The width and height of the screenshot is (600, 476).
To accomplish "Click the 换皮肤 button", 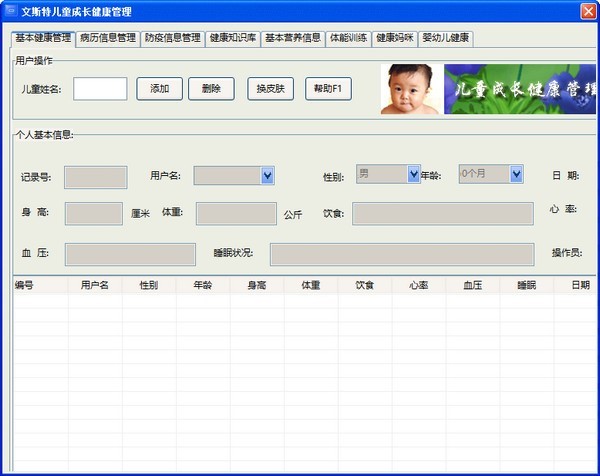I will click(270, 89).
